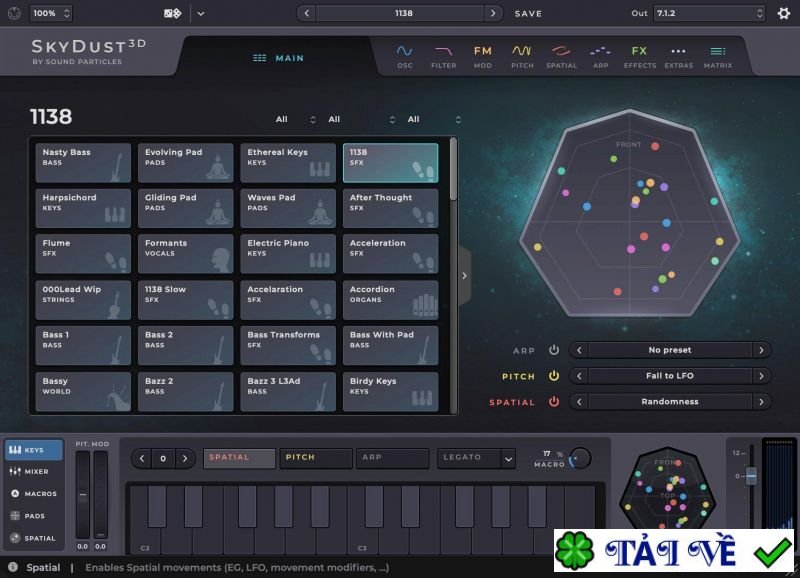800x578 pixels.
Task: Open ARP No preset selector
Action: click(670, 350)
